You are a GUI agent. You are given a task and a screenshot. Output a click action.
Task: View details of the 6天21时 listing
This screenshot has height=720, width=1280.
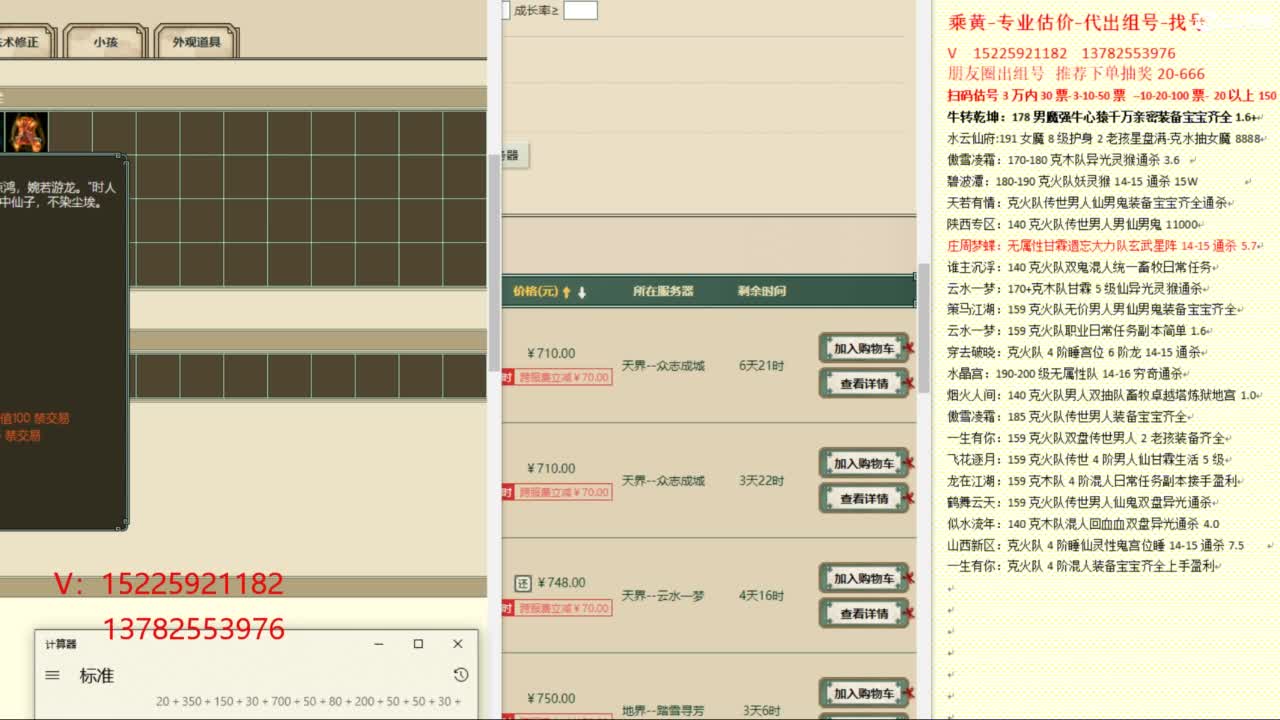[864, 383]
